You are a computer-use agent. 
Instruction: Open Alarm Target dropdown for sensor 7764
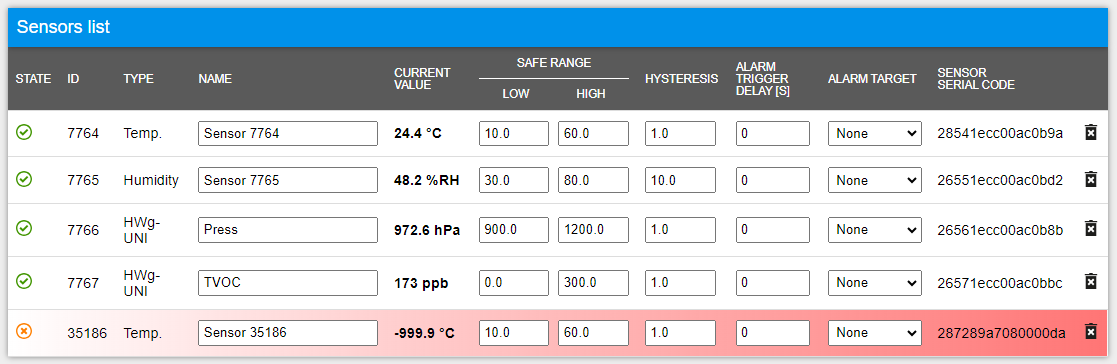point(875,133)
